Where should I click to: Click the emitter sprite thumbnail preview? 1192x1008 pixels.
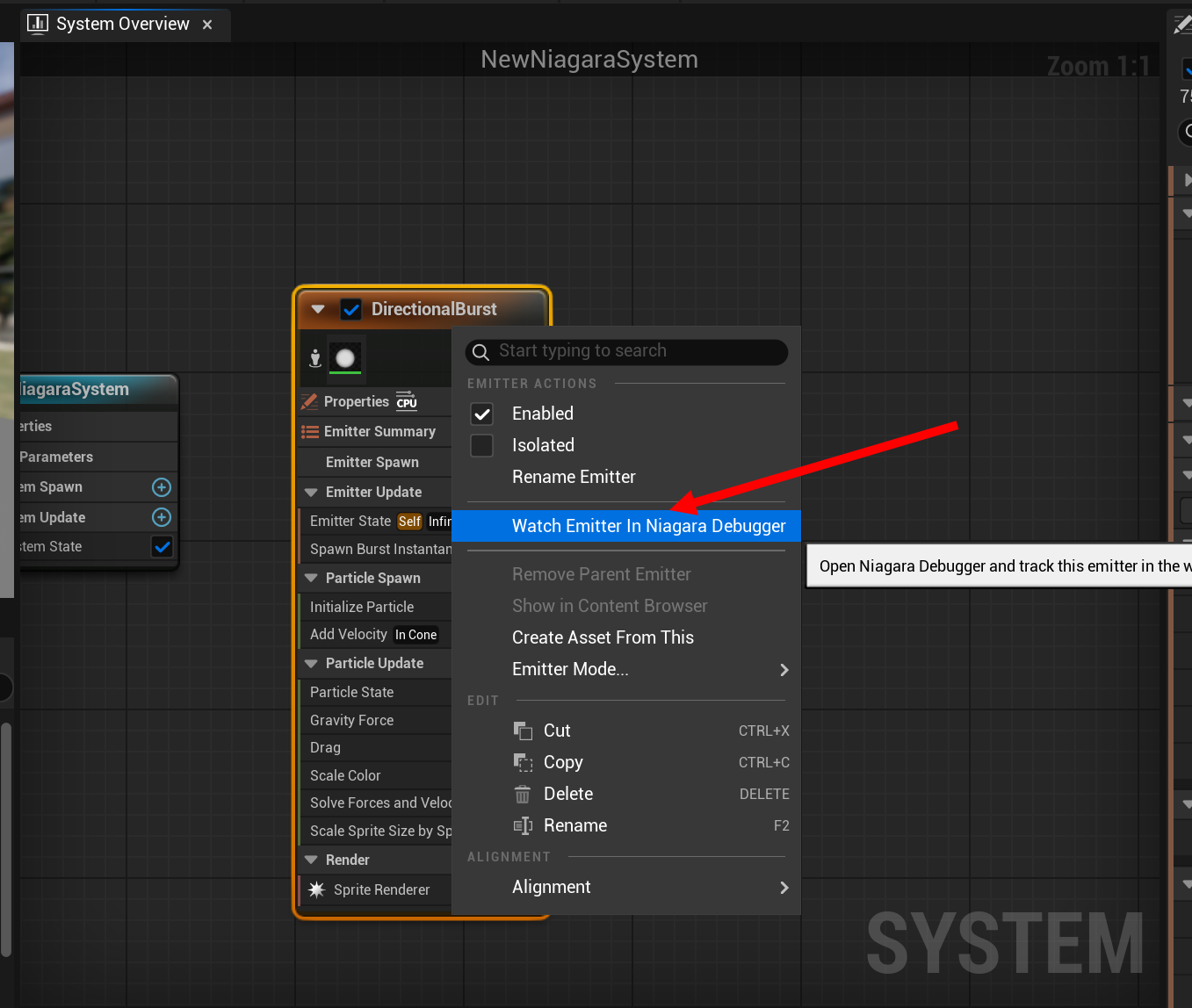point(345,357)
